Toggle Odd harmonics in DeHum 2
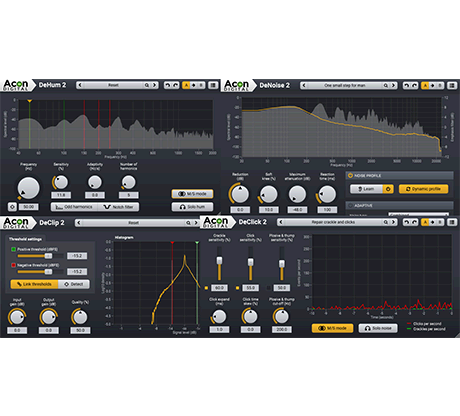460x416 pixels. coord(74,207)
